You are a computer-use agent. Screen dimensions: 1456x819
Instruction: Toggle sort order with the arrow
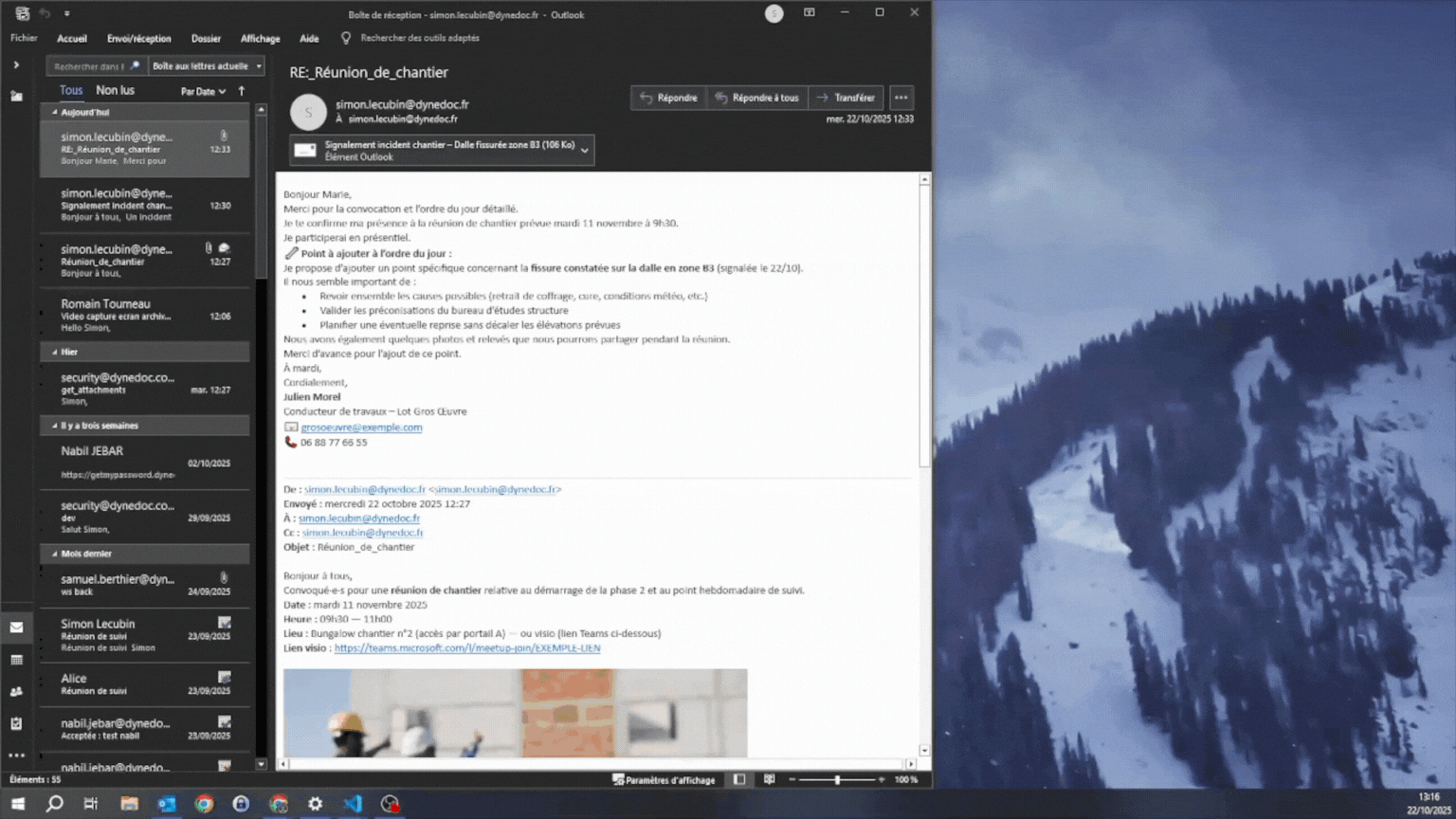click(x=242, y=91)
